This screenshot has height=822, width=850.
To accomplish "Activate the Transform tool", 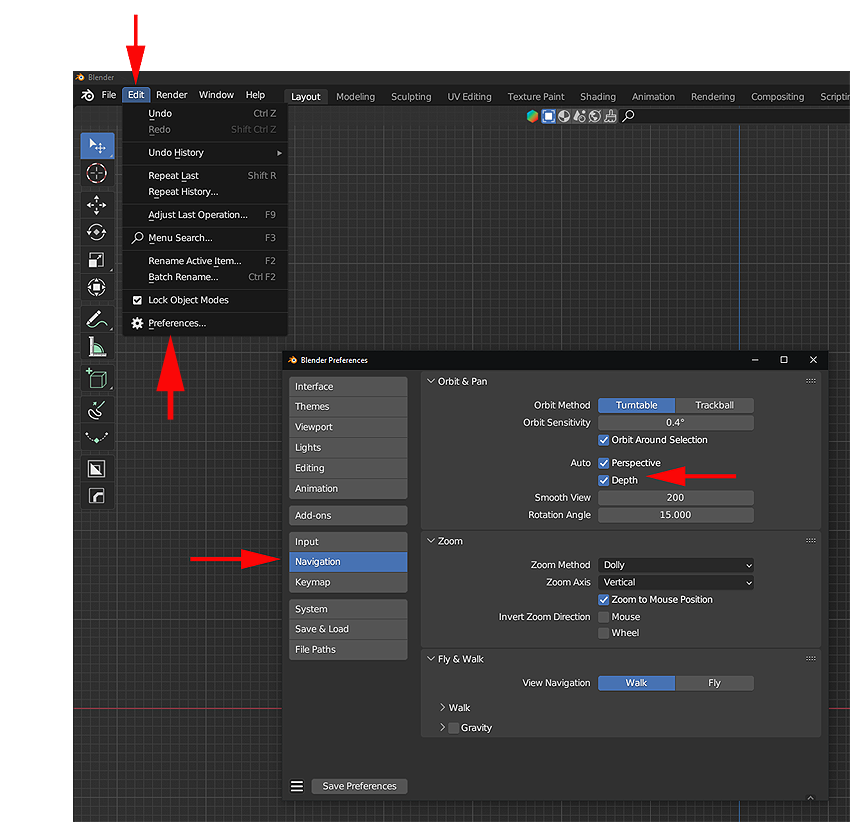I will (96, 287).
